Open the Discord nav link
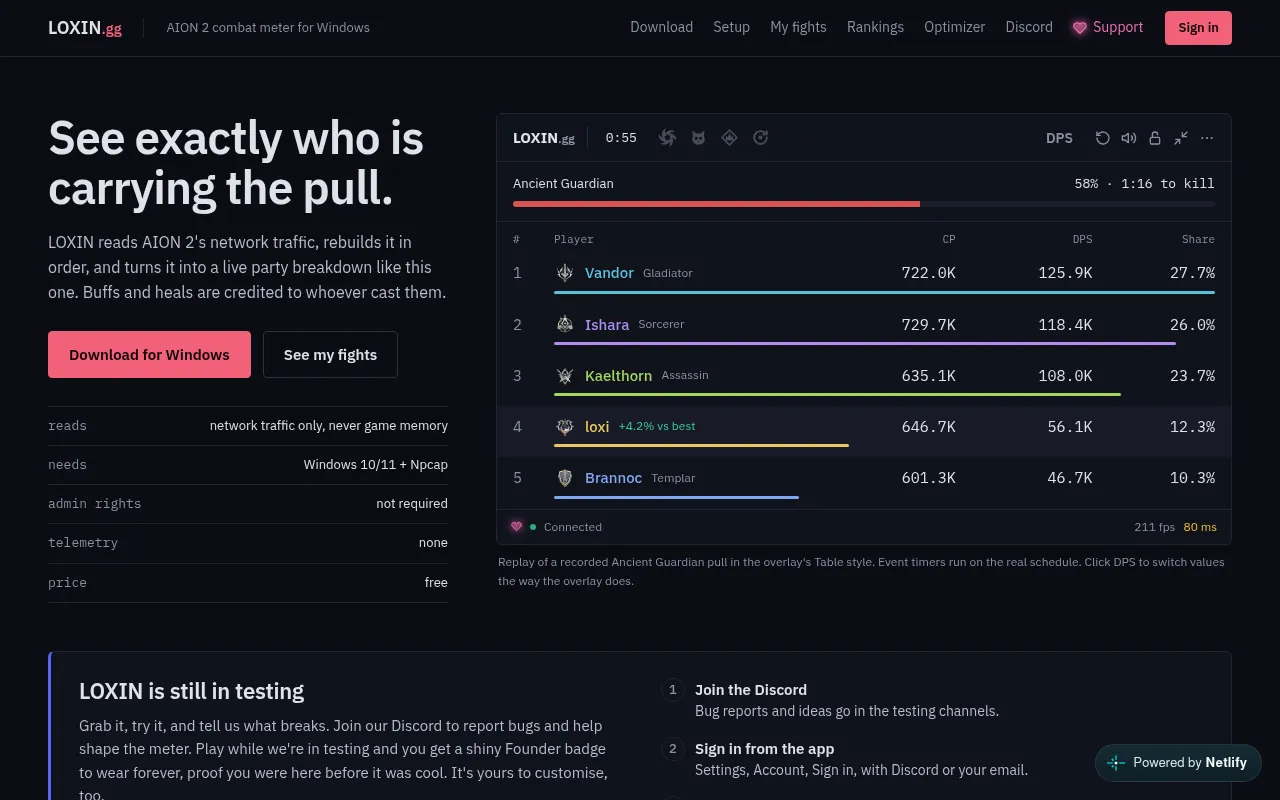Viewport: 1280px width, 800px height. (x=1029, y=27)
